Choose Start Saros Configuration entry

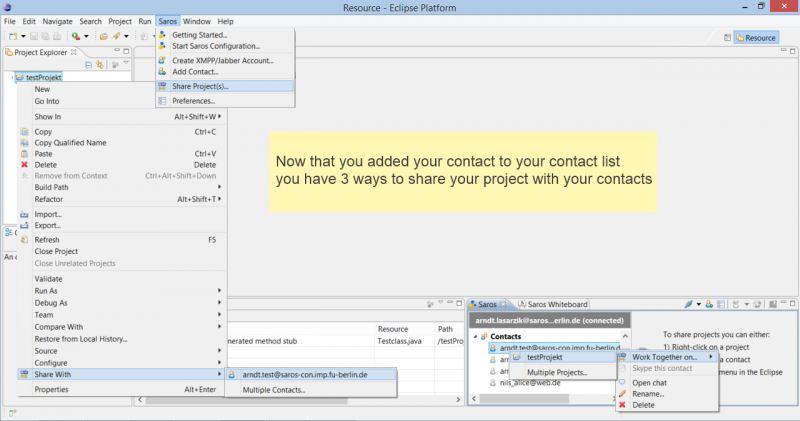point(225,46)
